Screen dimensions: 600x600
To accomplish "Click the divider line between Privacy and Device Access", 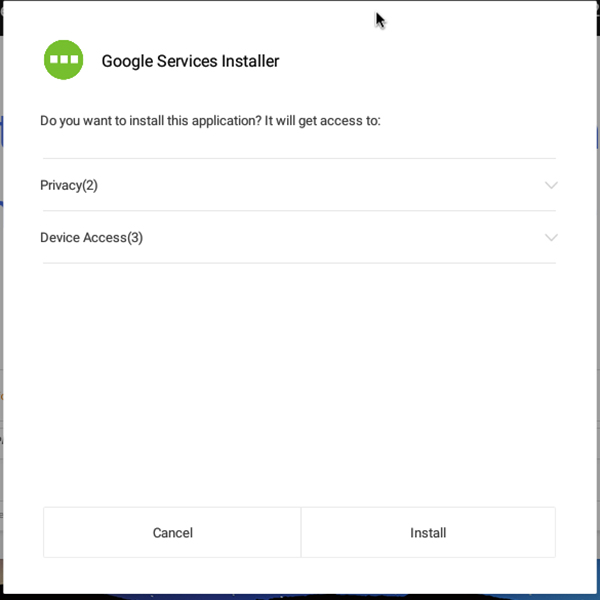I will (x=299, y=210).
